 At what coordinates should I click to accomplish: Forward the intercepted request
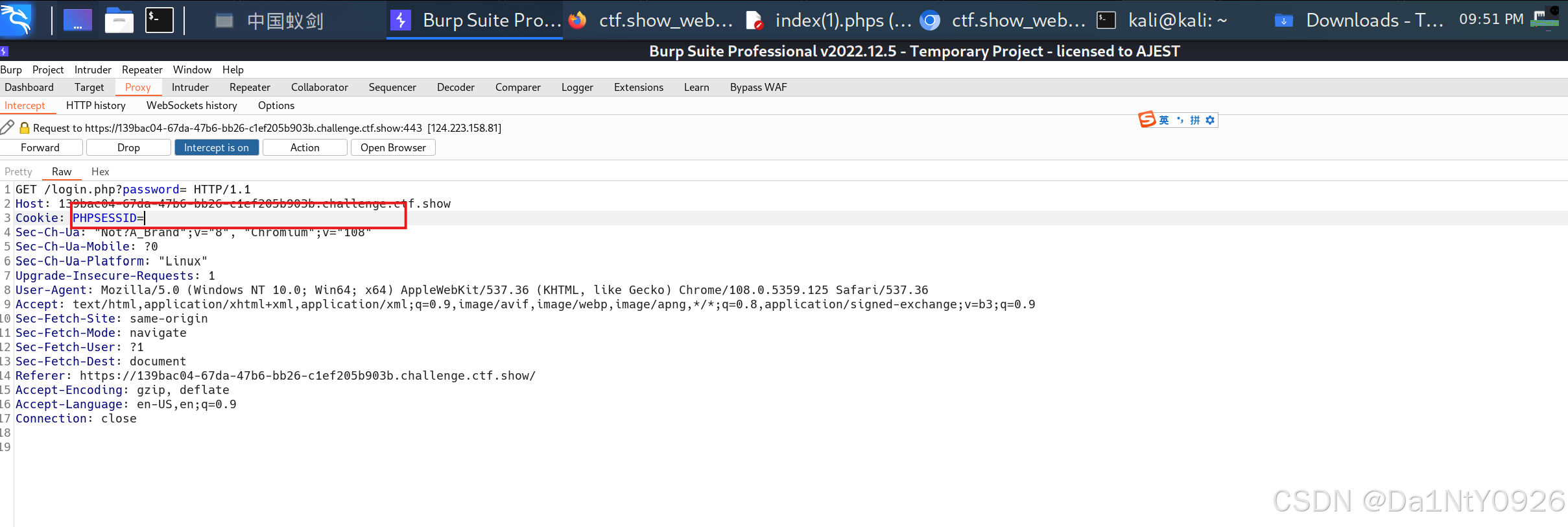click(x=40, y=147)
